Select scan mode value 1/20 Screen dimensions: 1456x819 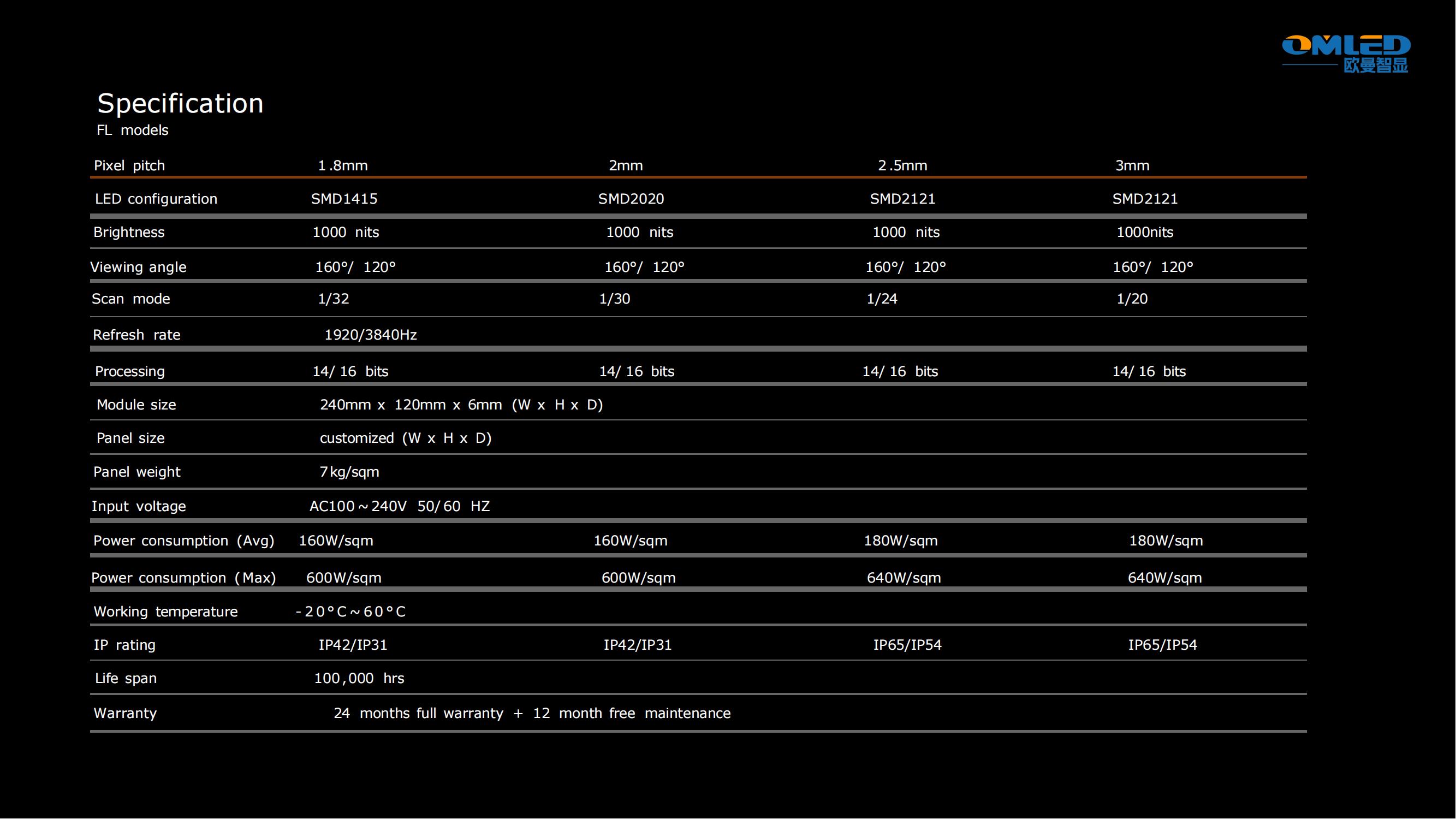pos(1132,299)
